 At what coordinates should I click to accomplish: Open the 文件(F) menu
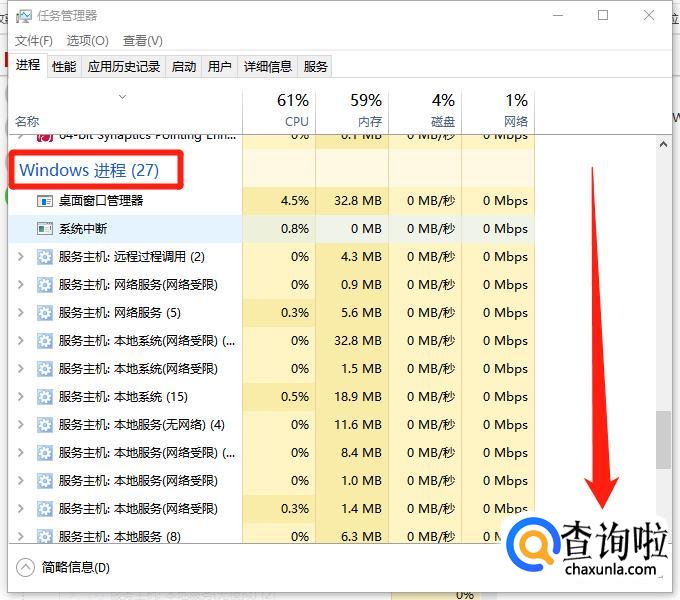[x=34, y=41]
